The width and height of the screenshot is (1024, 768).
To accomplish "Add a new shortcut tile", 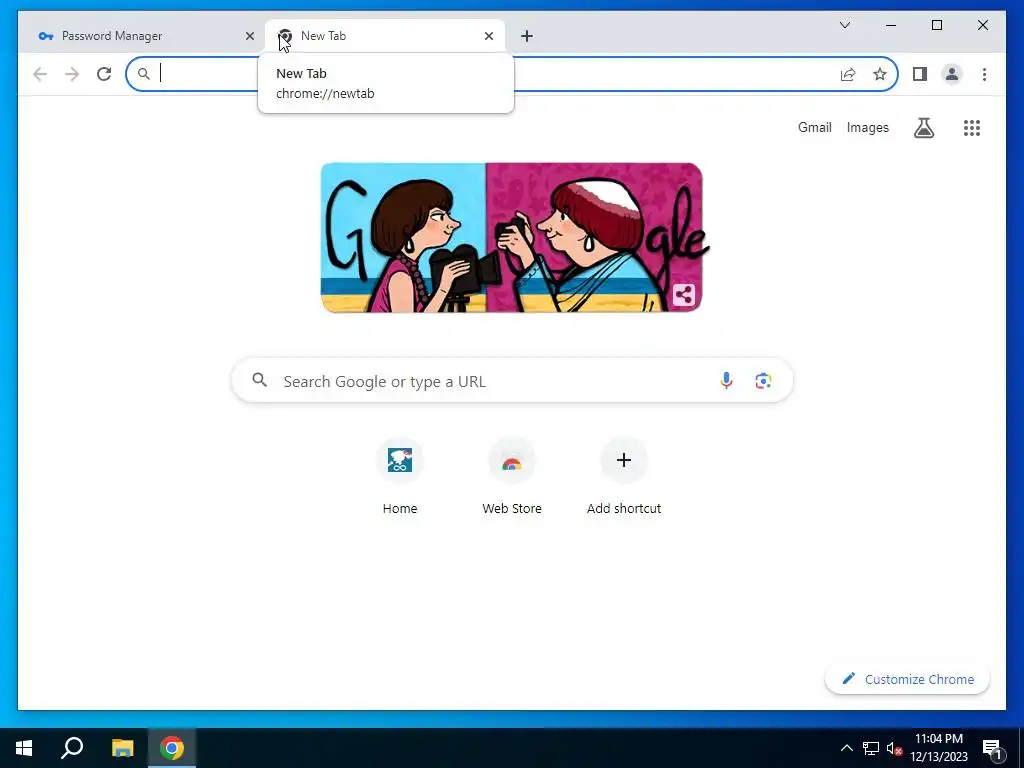I will coord(624,477).
